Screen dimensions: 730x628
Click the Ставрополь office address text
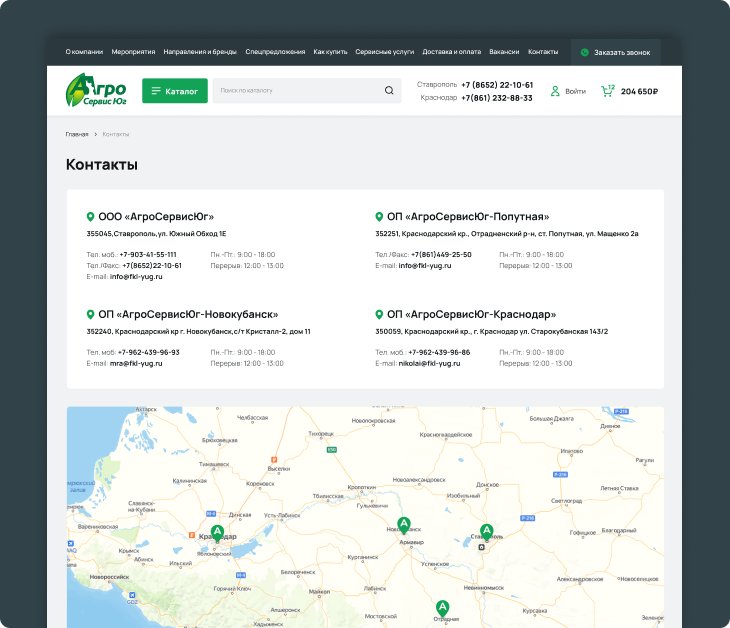pos(156,234)
